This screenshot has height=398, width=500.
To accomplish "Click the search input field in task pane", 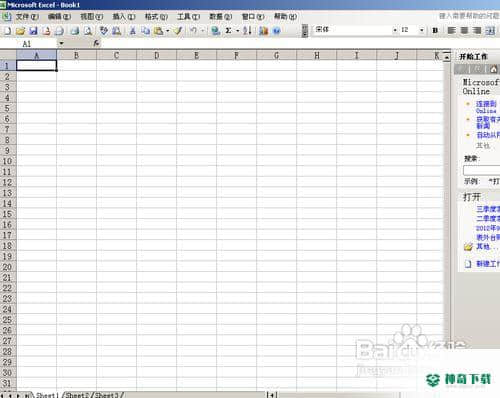I will (481, 171).
